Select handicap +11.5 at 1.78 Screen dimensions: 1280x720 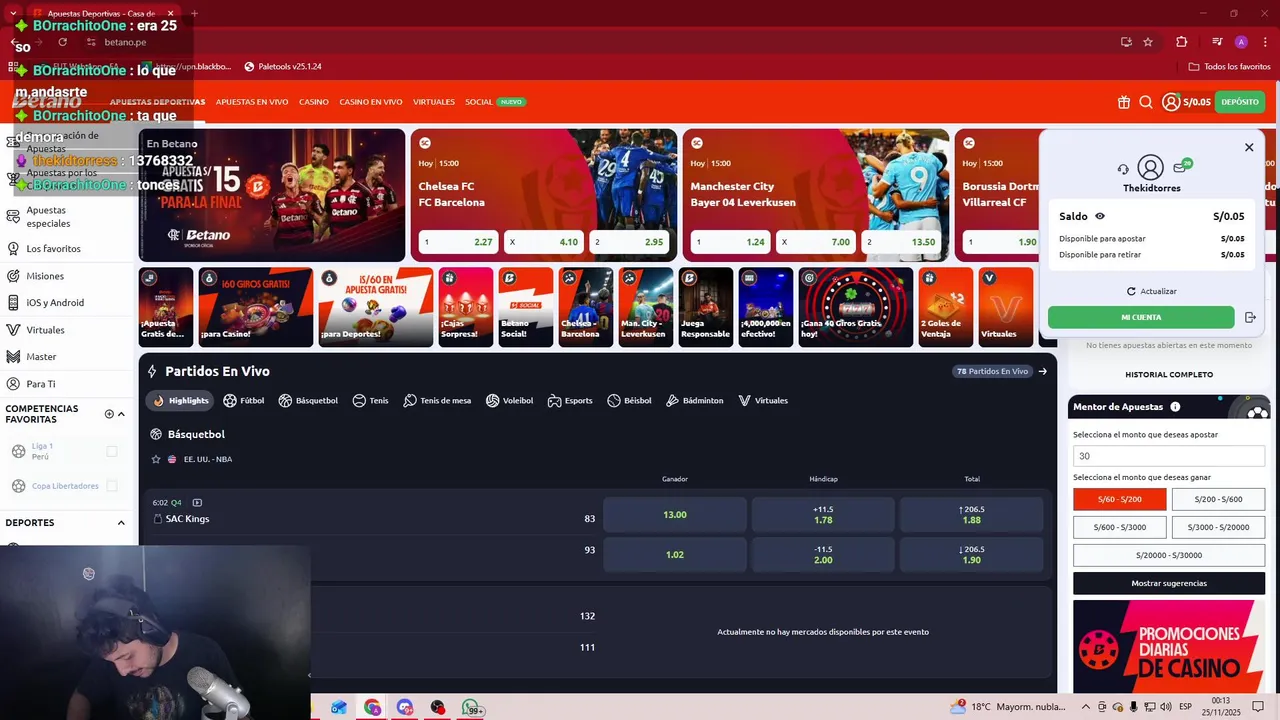[823, 514]
